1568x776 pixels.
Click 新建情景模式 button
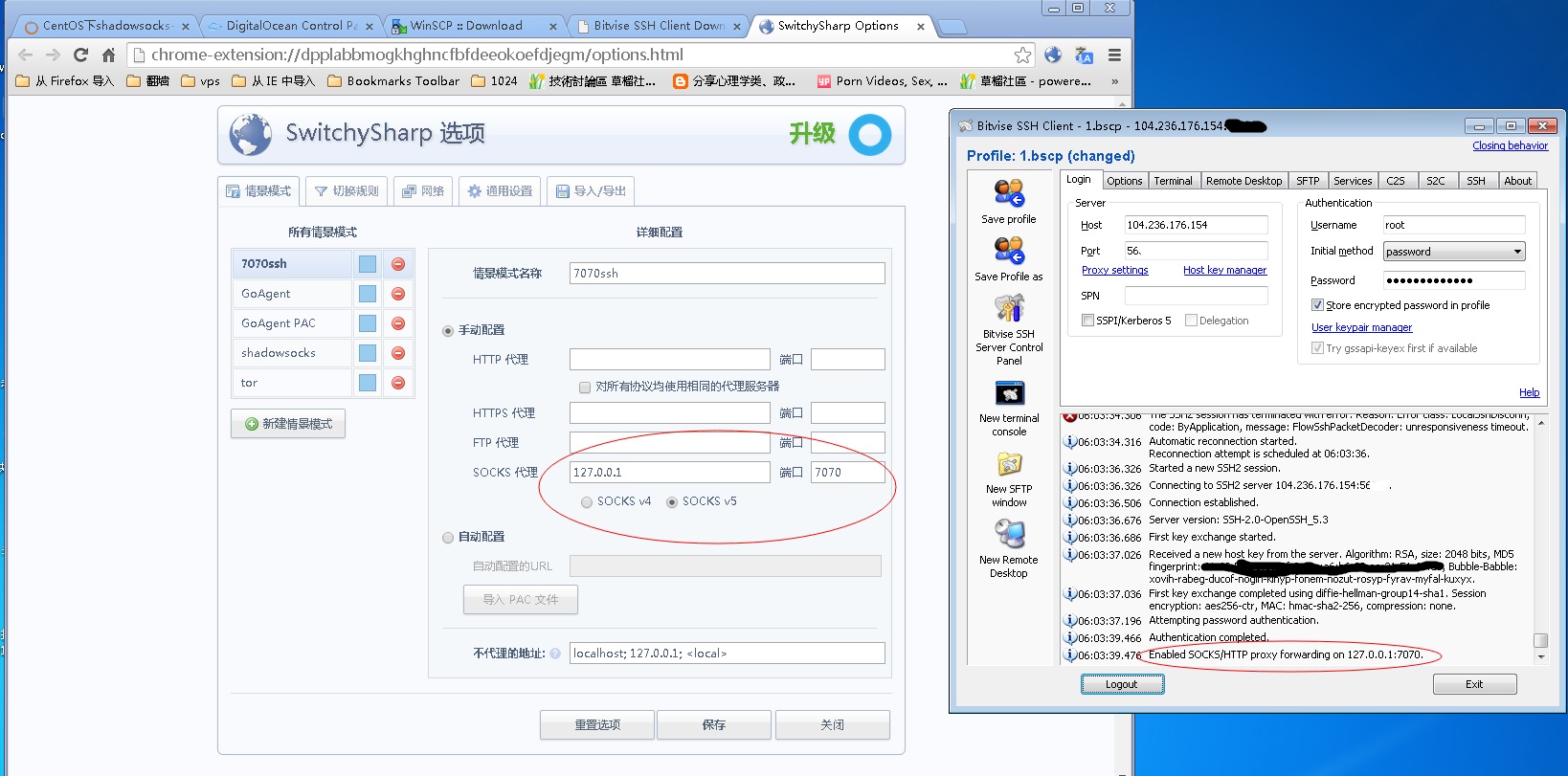point(288,424)
